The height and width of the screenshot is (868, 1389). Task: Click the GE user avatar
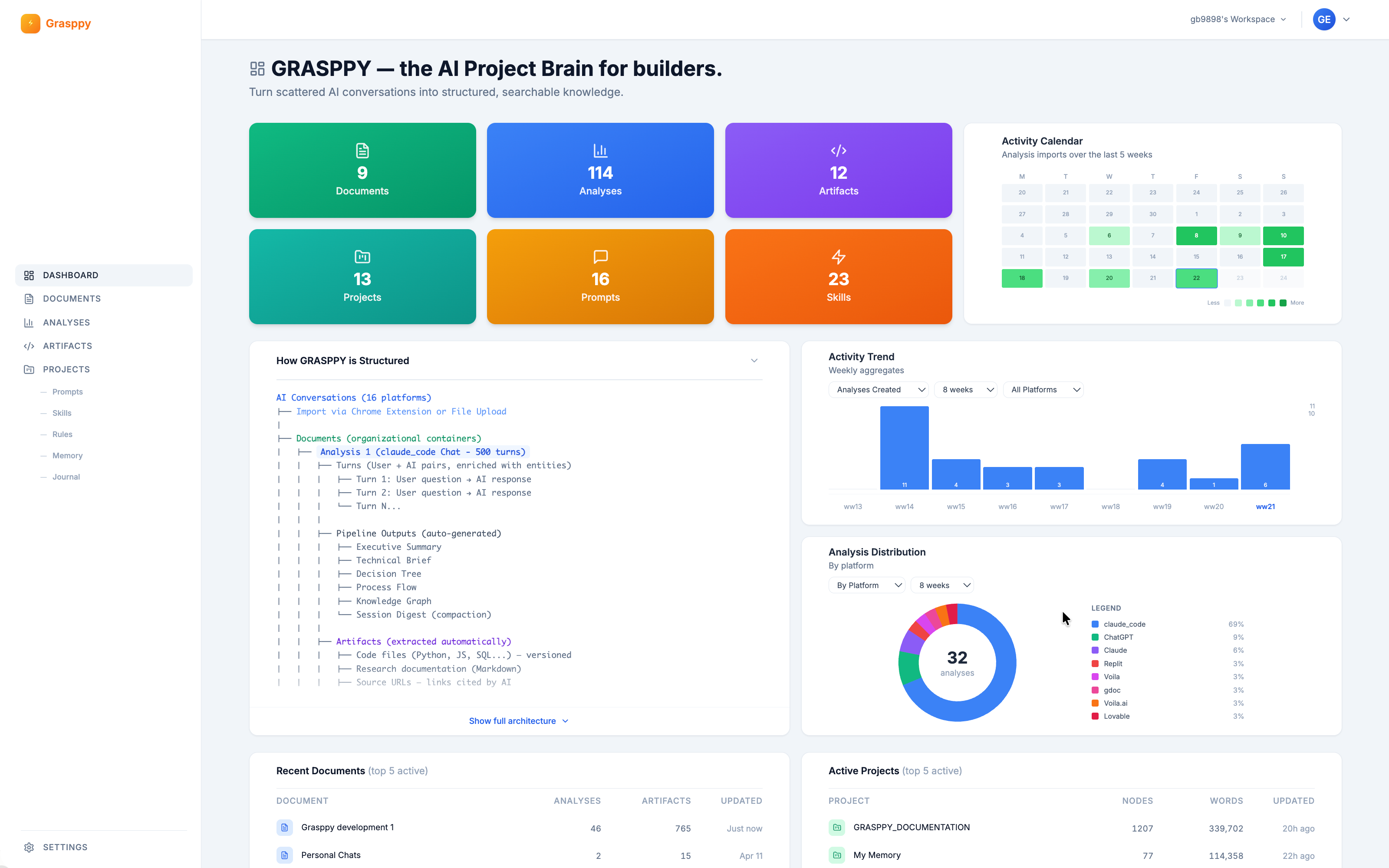tap(1323, 20)
